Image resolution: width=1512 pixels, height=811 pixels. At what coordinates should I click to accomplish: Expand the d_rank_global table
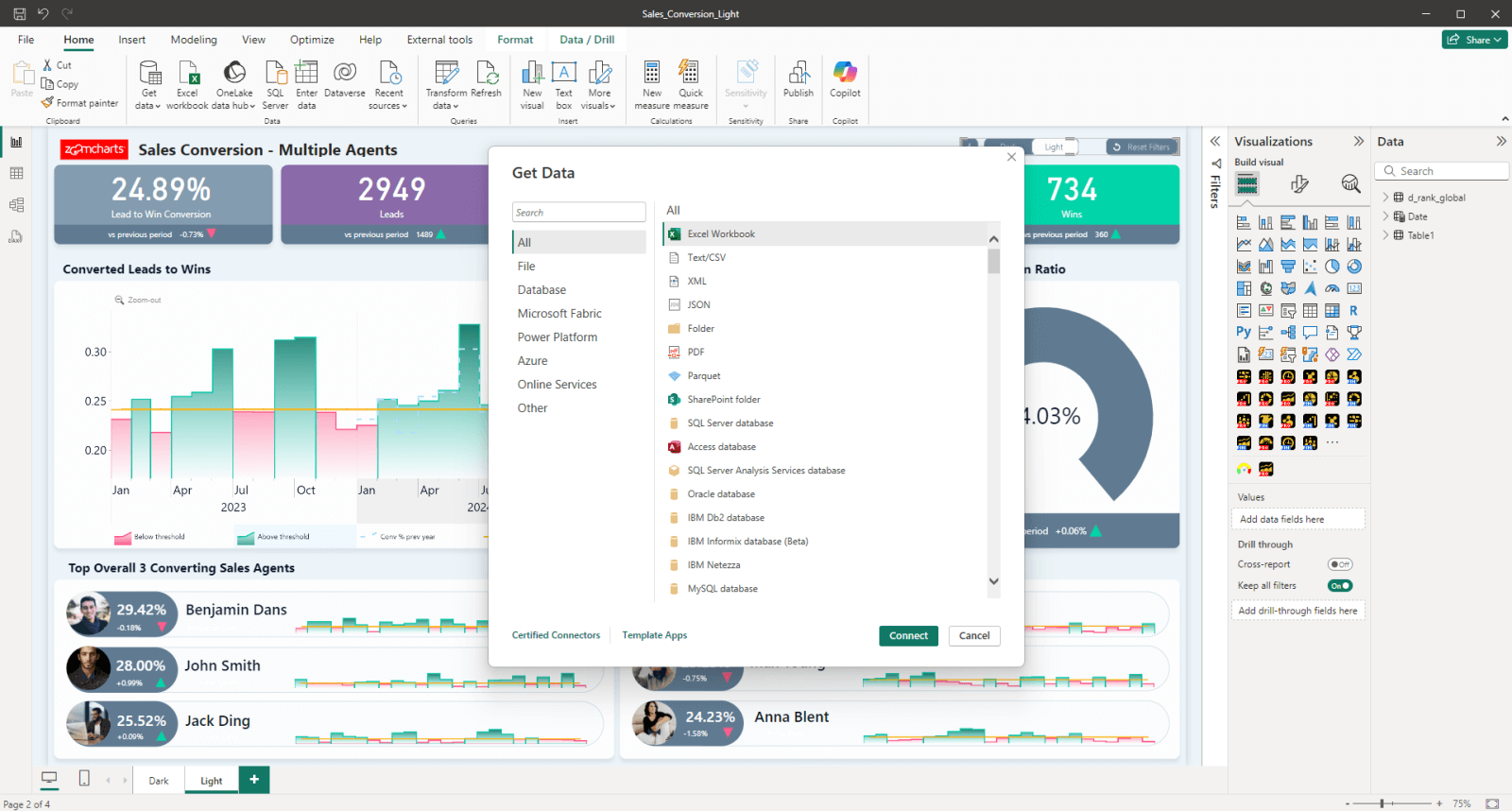click(1385, 198)
